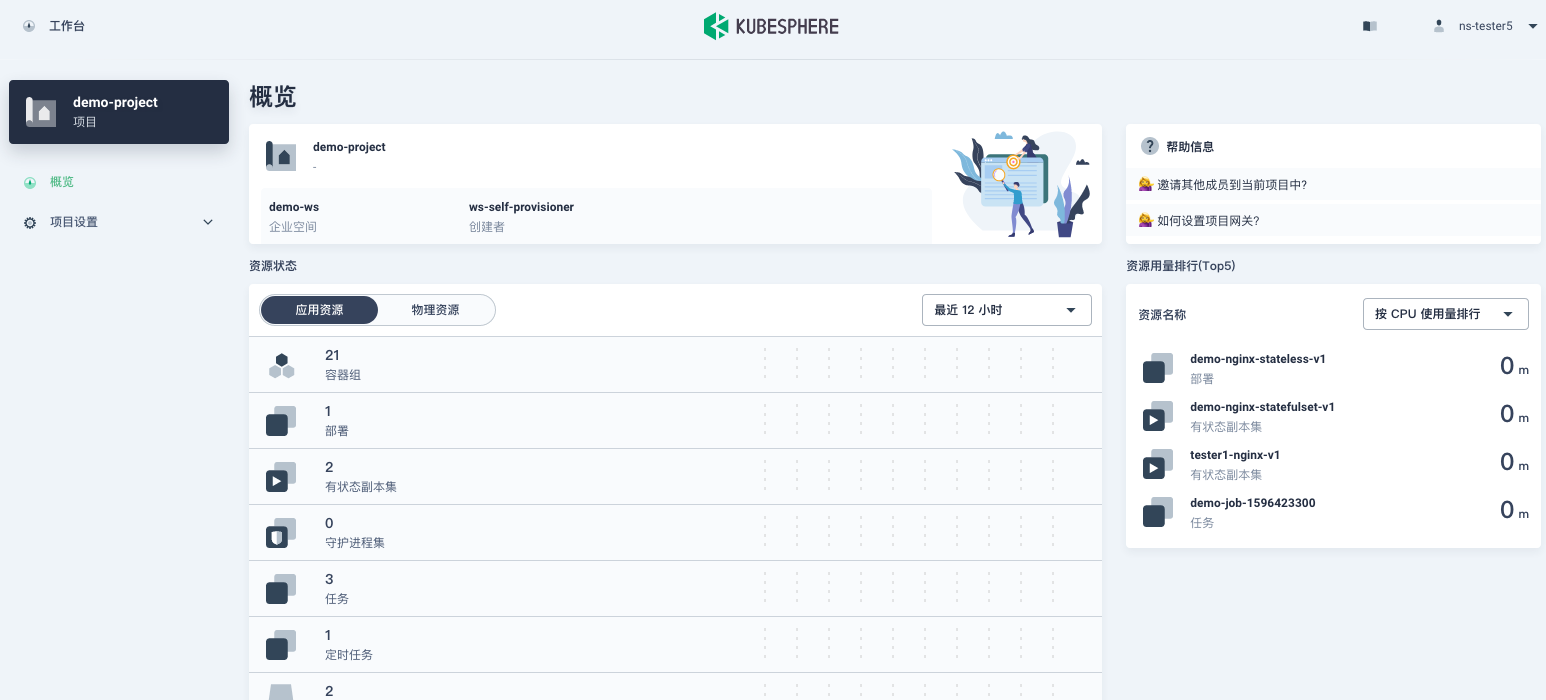Click the 项目设置 gear icon
Viewport: 1546px width, 700px height.
coord(30,222)
